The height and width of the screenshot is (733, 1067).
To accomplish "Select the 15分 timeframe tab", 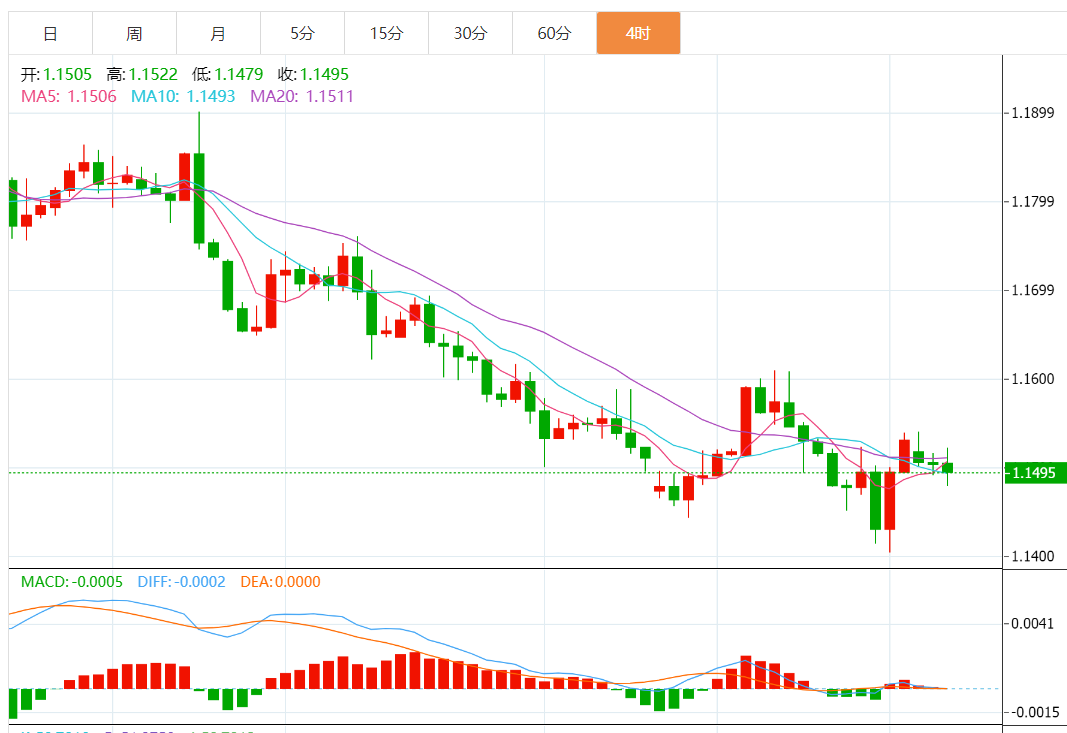I will click(387, 33).
